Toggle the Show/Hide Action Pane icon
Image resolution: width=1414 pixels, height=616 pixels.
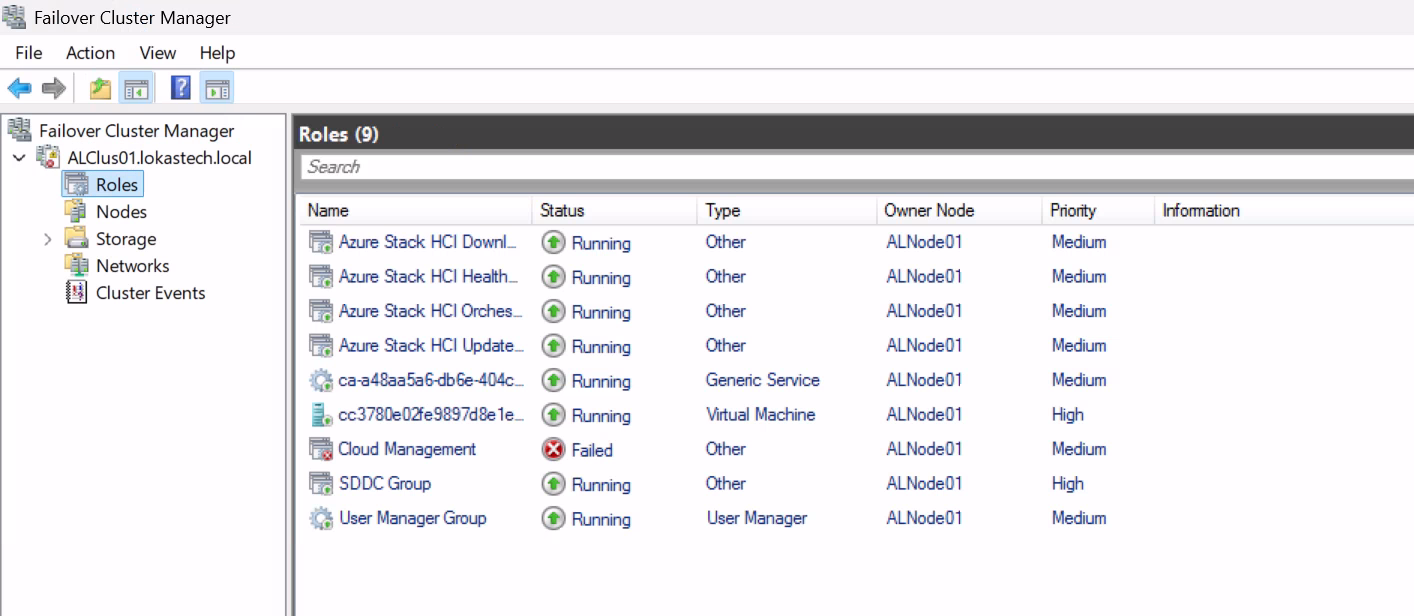click(x=217, y=89)
